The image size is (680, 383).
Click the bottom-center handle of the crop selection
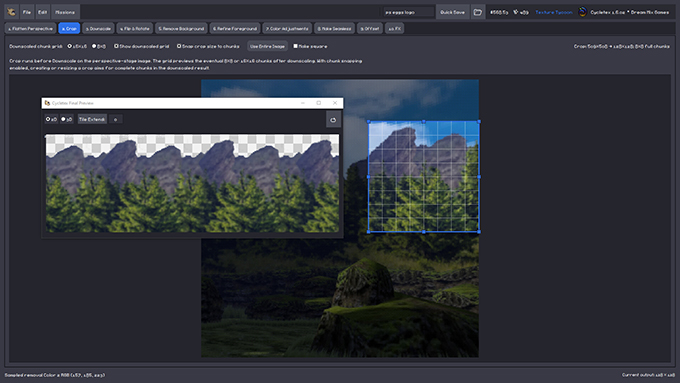coord(424,232)
